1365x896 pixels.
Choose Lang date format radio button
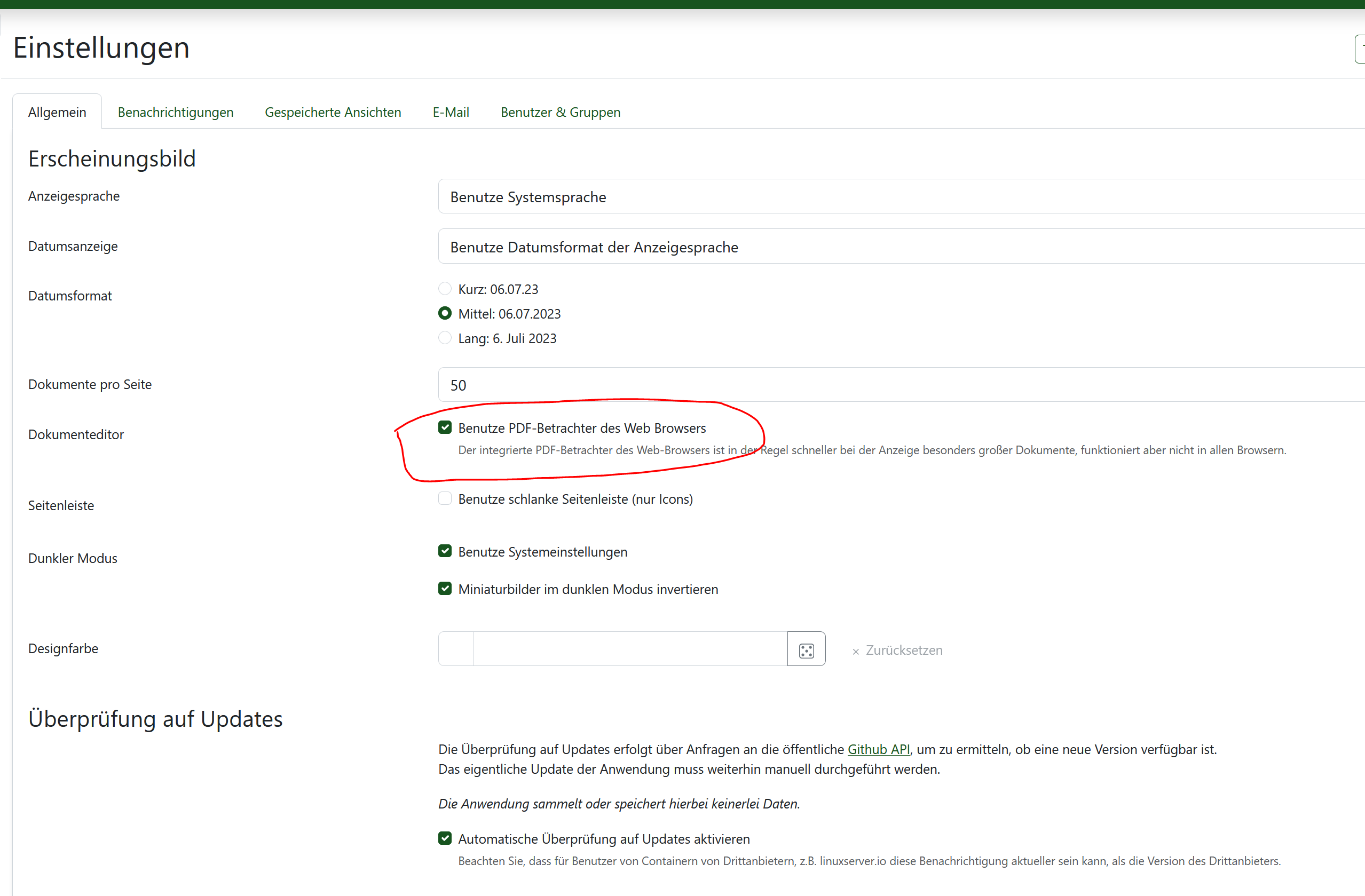point(445,338)
